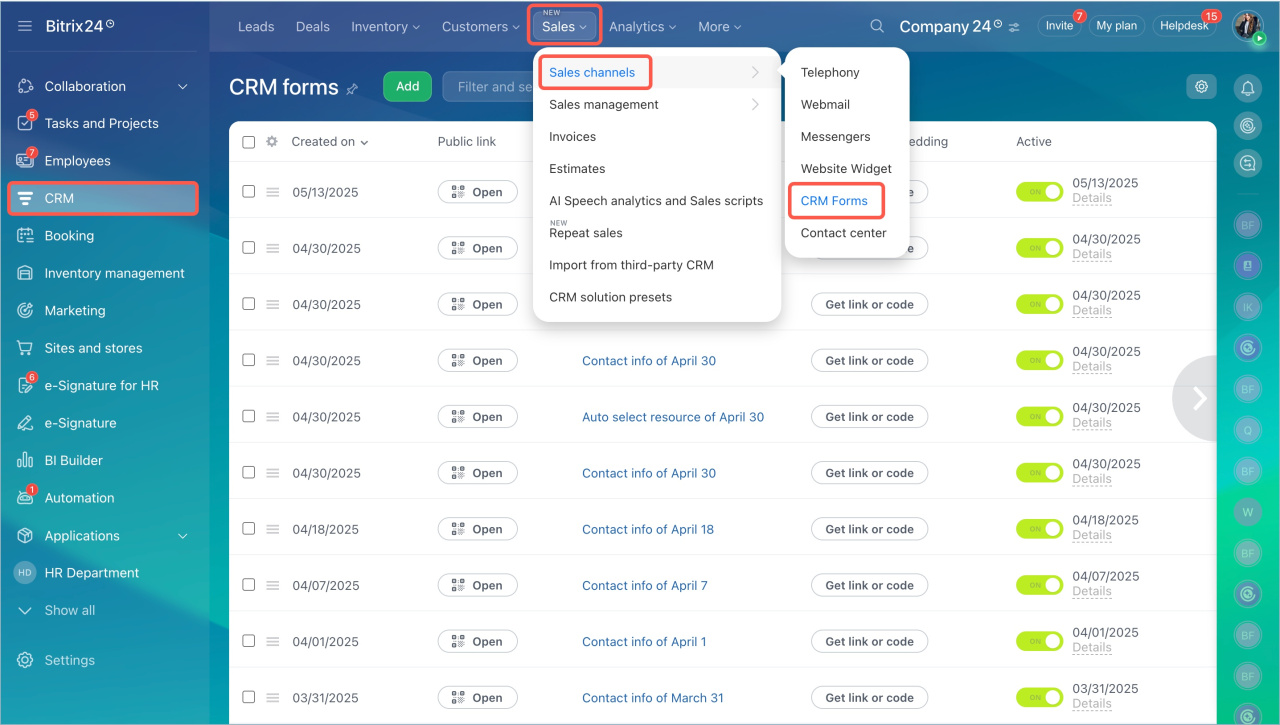
Task: Tick the checkbox for the 04/18/2025 form
Action: pyautogui.click(x=249, y=529)
